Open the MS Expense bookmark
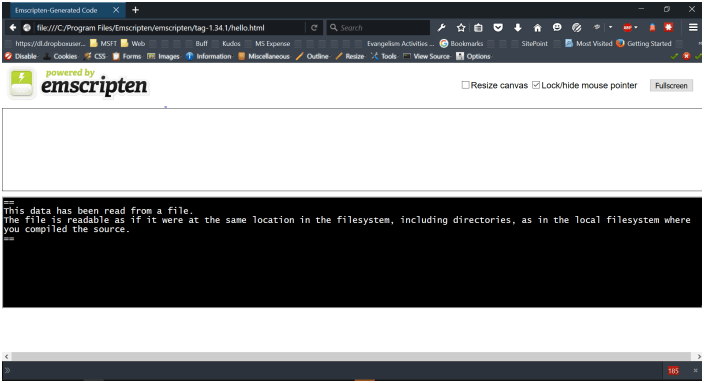This screenshot has height=383, width=704. [268, 44]
